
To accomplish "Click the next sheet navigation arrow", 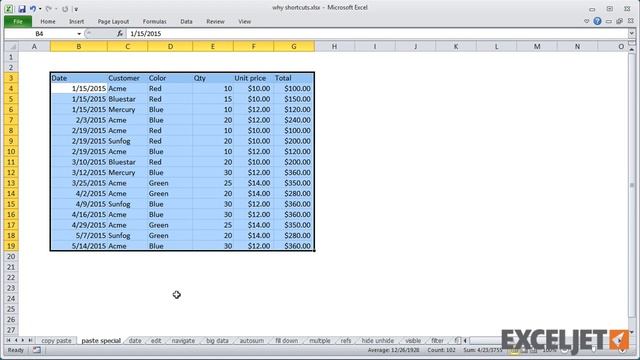I will coord(23,340).
